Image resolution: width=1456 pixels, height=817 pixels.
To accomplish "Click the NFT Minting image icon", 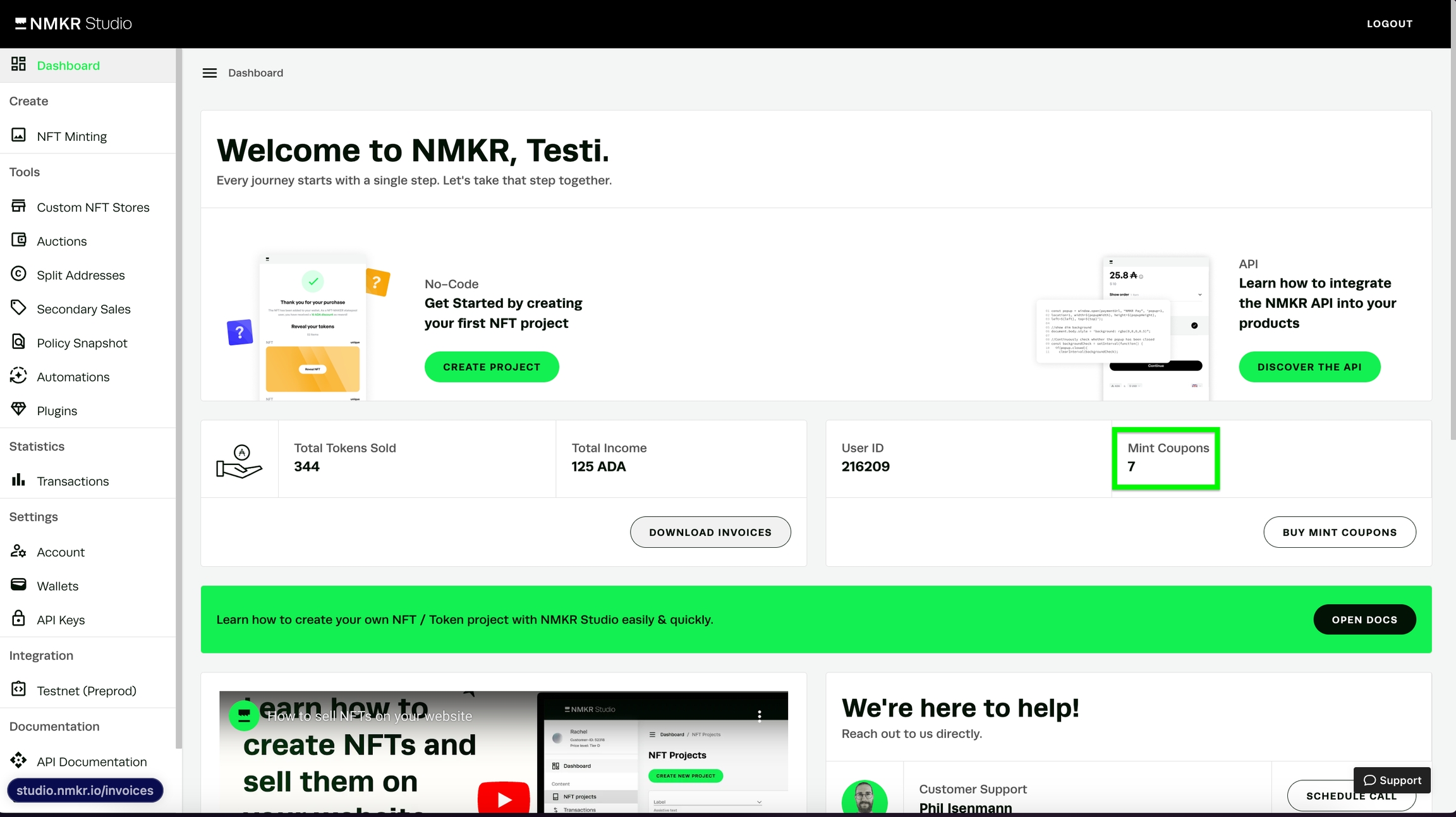I will pos(18,135).
